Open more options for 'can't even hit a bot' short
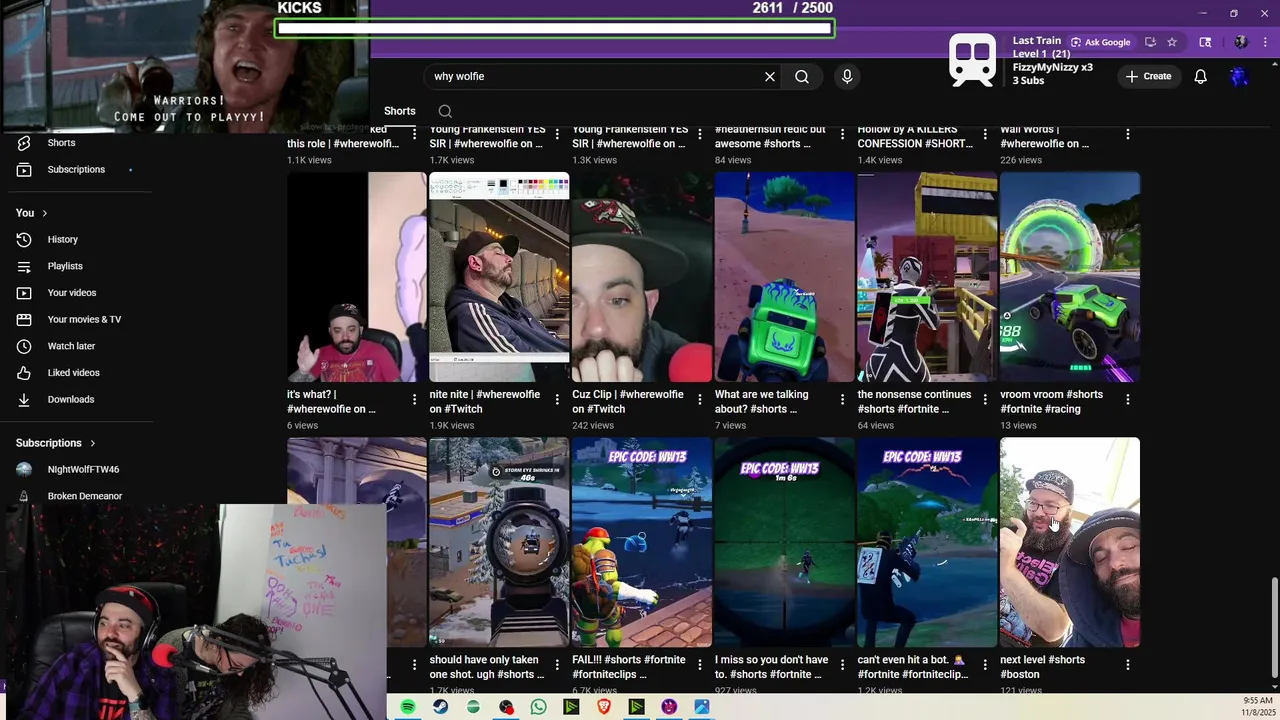The image size is (1280, 720). pyautogui.click(x=985, y=664)
